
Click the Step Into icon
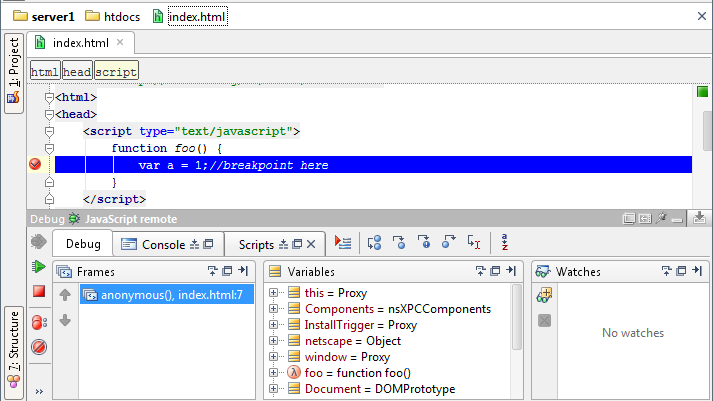click(x=399, y=243)
